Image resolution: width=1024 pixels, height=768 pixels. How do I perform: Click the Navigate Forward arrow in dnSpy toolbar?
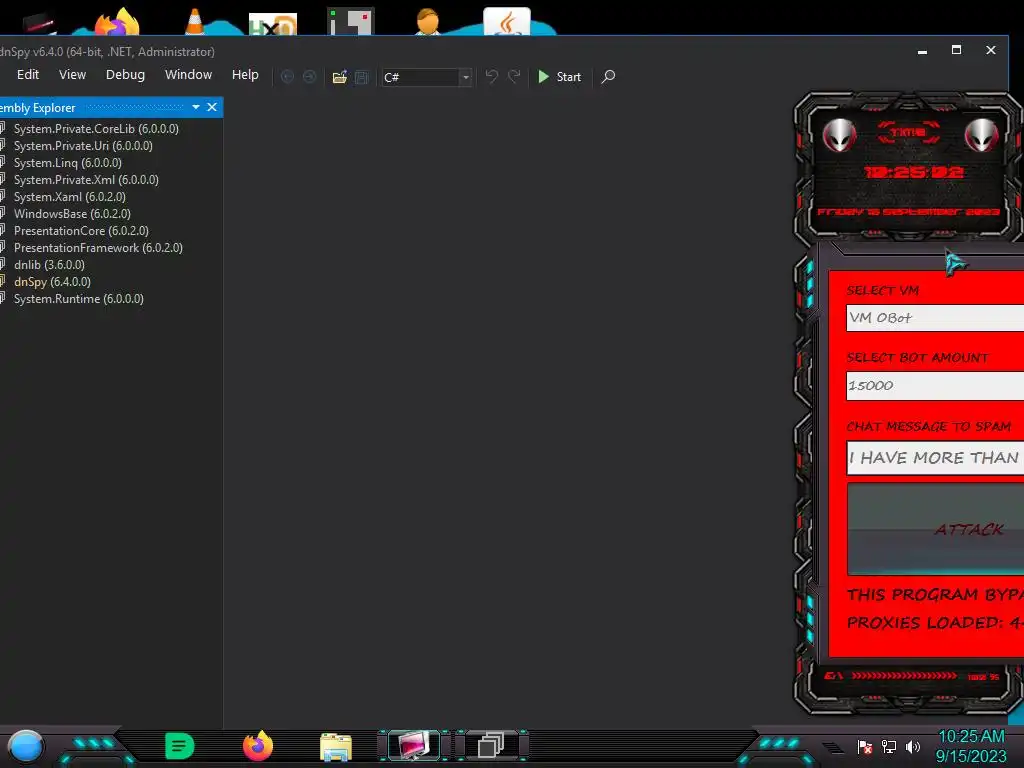[x=310, y=77]
